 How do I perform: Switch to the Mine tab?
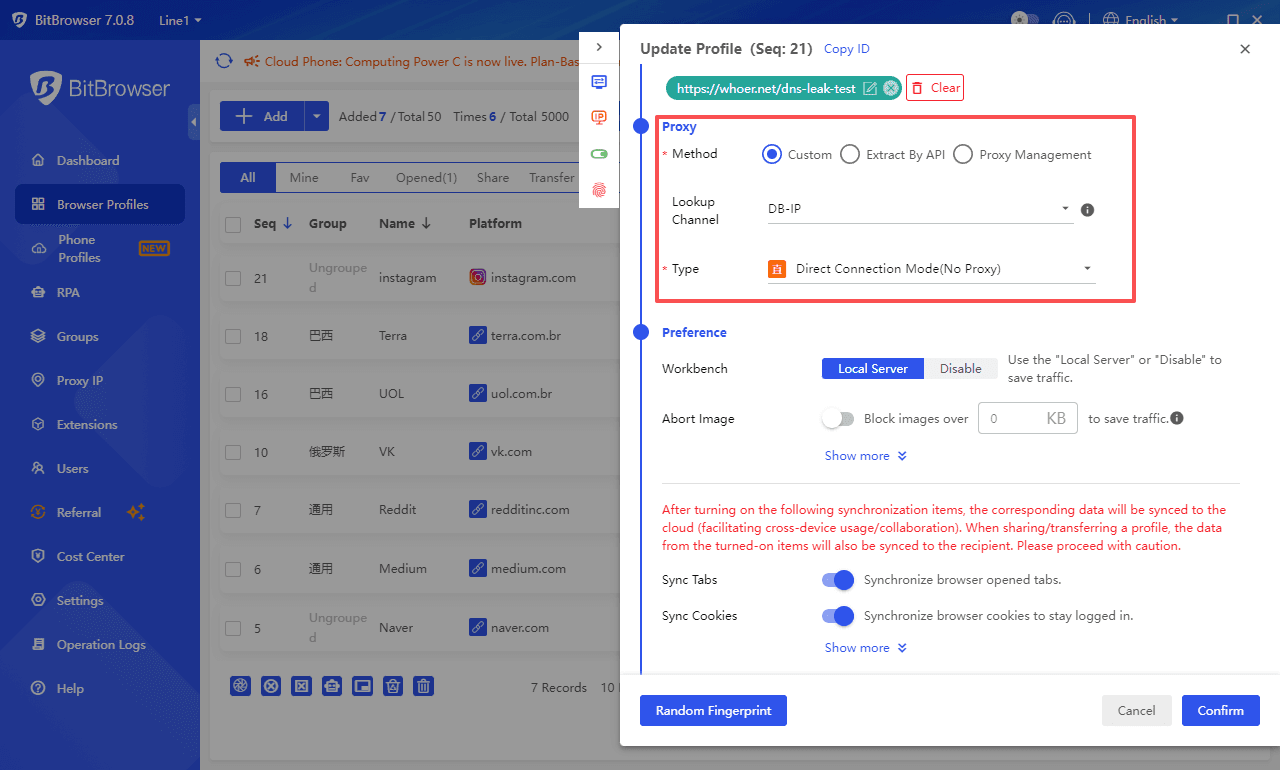304,178
